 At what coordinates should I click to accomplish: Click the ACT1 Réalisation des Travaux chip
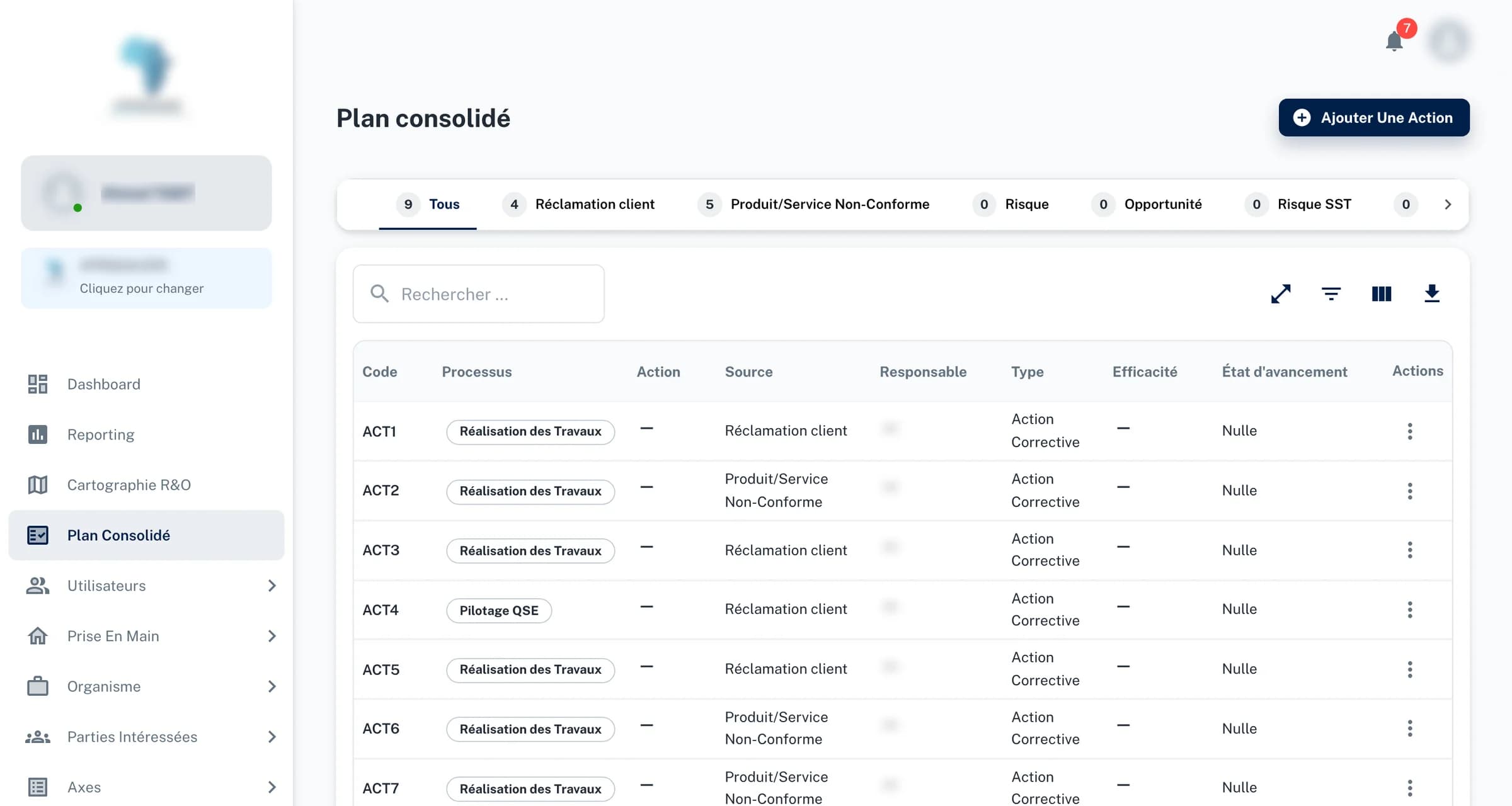530,431
